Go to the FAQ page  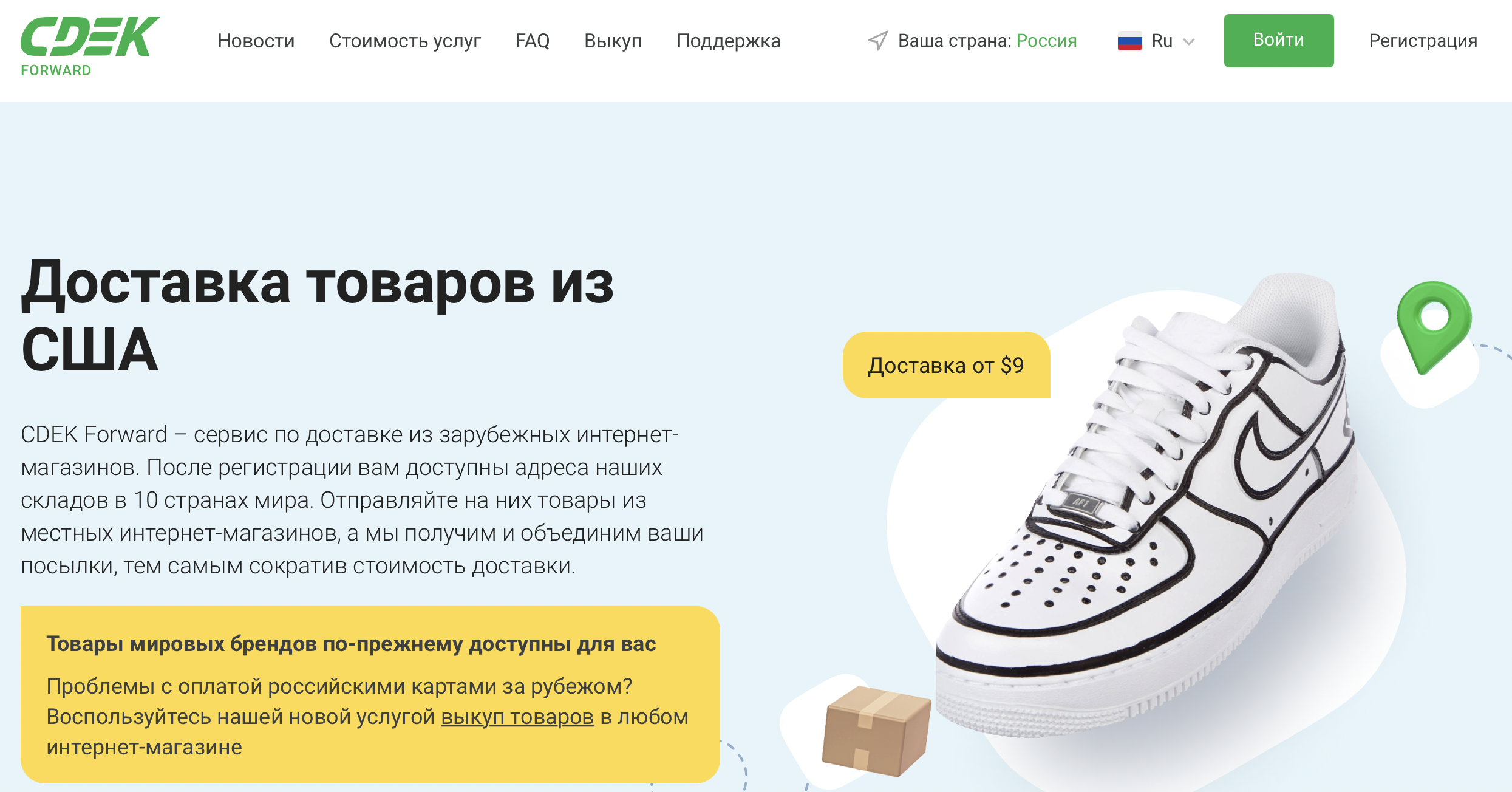[x=533, y=41]
